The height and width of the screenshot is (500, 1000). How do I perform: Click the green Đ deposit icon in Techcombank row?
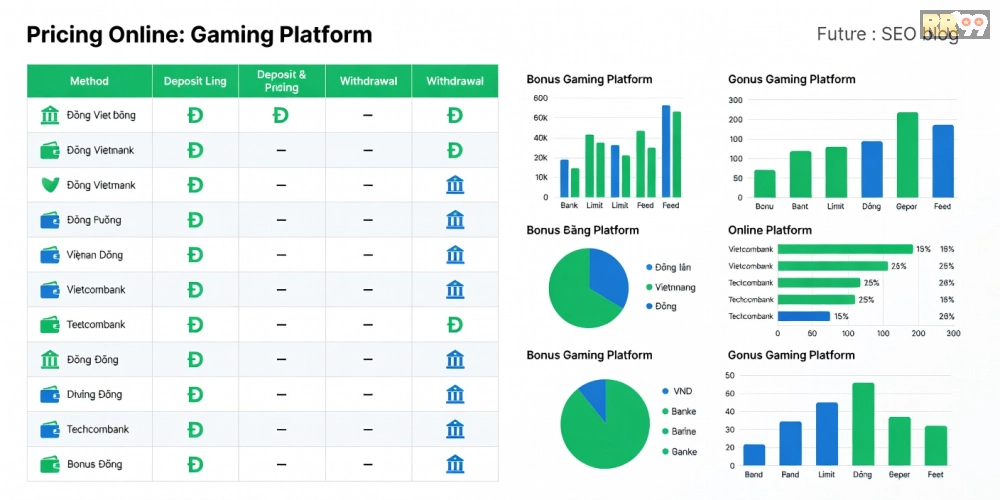click(195, 429)
